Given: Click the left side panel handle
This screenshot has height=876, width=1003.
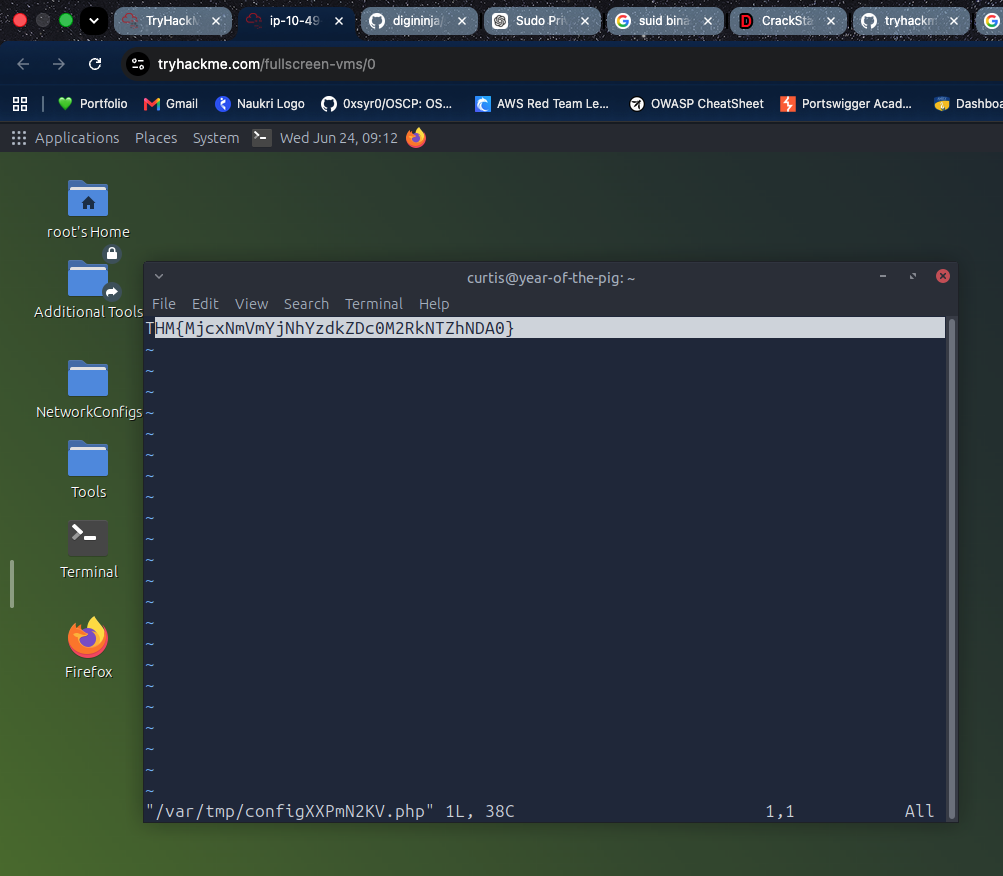Looking at the screenshot, I should 12,584.
